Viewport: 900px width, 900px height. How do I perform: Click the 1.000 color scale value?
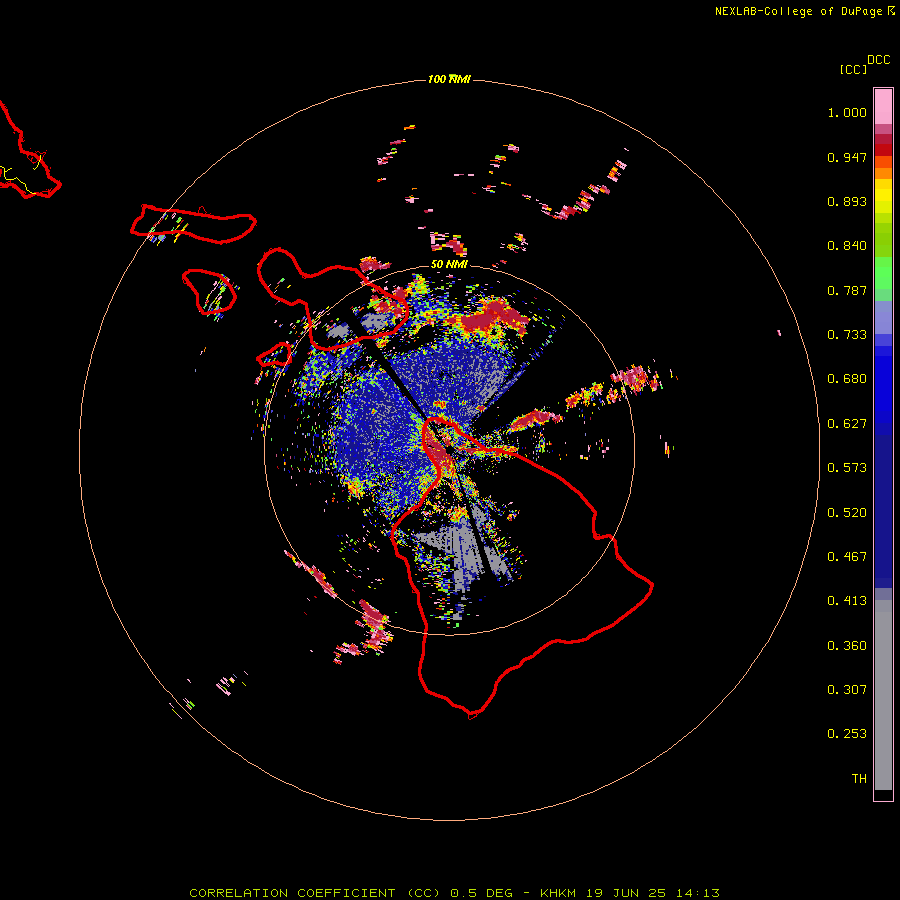[x=847, y=112]
